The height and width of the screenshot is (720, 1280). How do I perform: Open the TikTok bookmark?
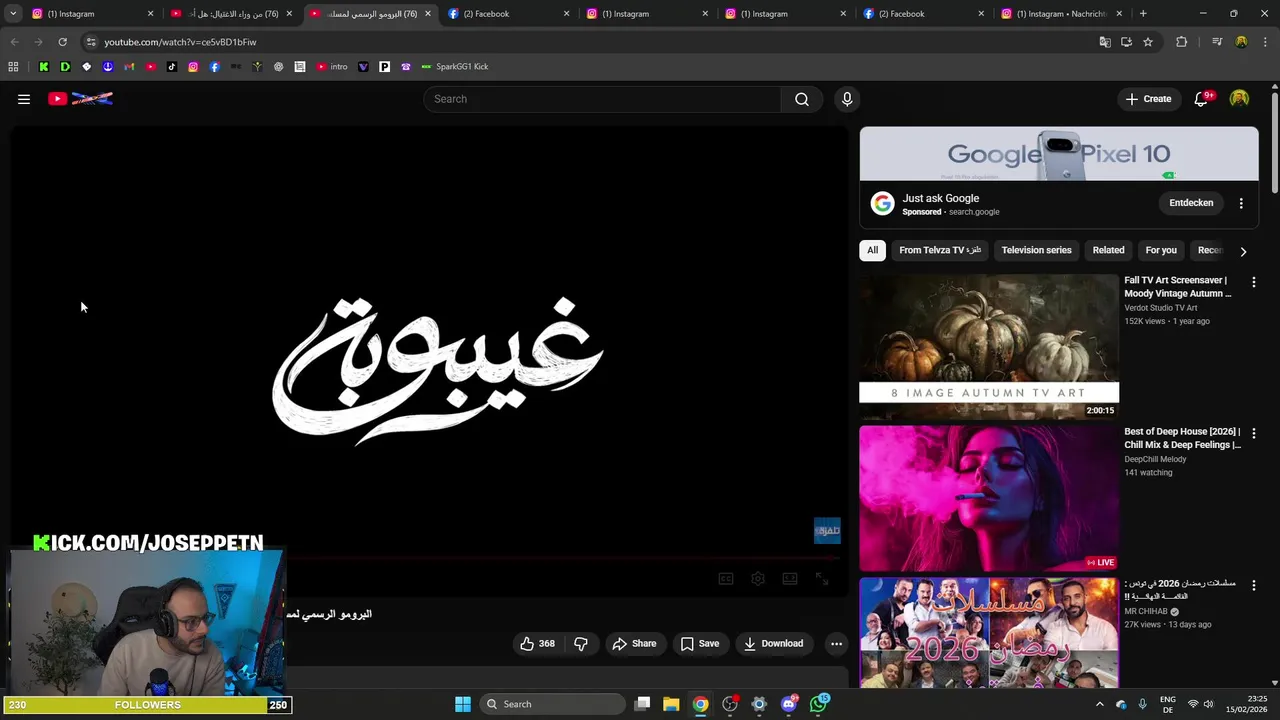coord(172,67)
